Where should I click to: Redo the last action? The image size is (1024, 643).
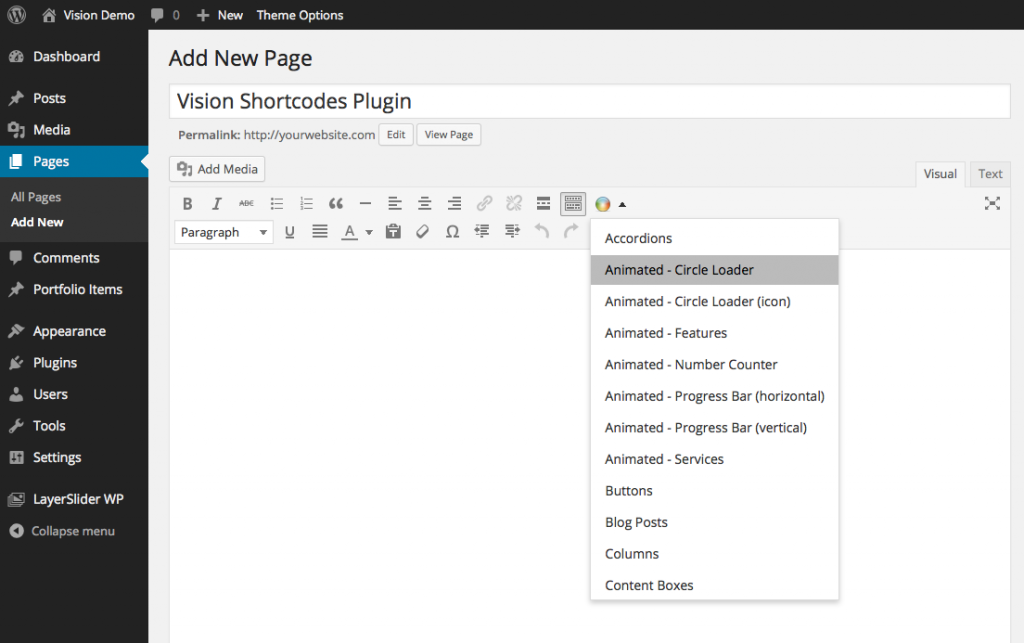[x=571, y=230]
